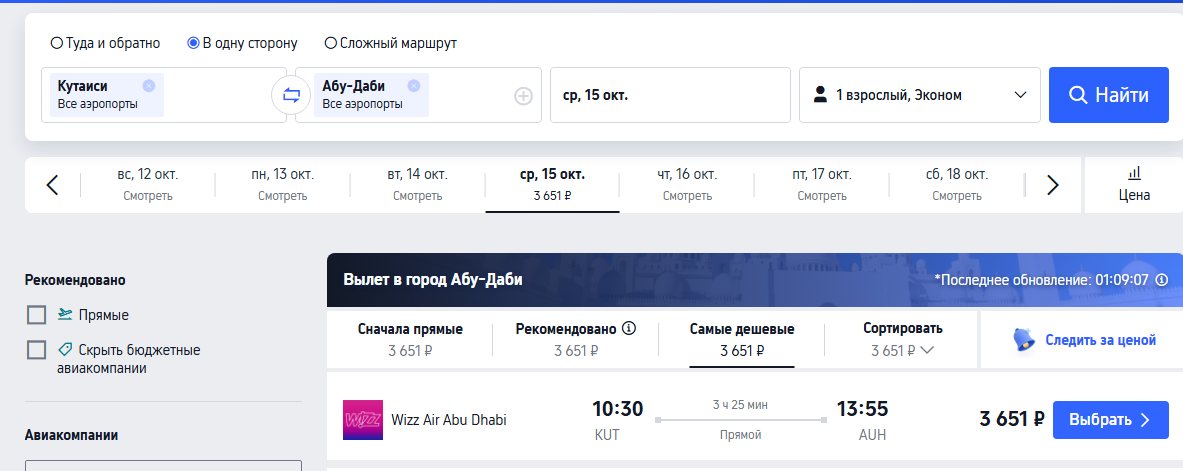Show next dates with right arrow
The width and height of the screenshot is (1183, 471).
pyautogui.click(x=1053, y=185)
